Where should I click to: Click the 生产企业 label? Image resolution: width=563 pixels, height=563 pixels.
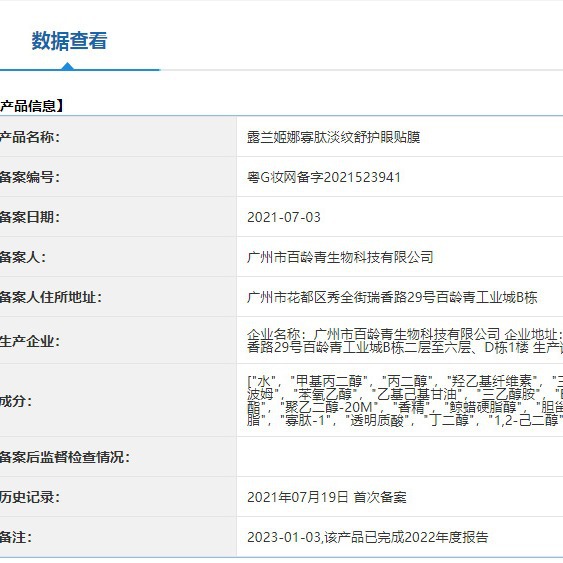point(30,341)
